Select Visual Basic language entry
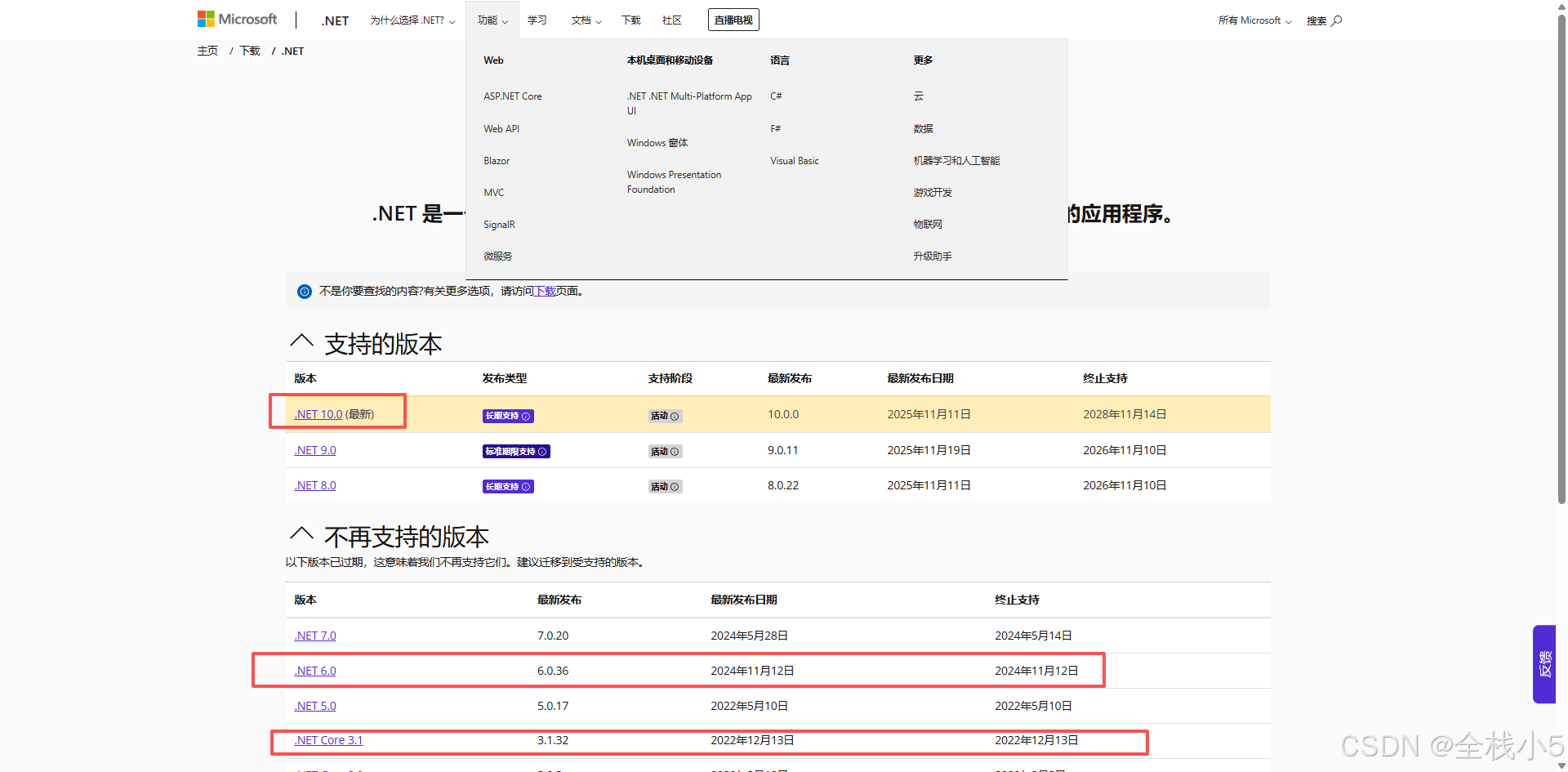 pyautogui.click(x=795, y=161)
